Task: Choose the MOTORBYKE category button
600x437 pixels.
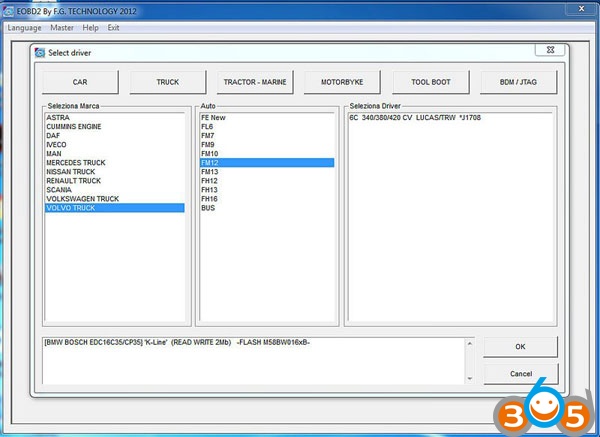Action: [x=342, y=82]
